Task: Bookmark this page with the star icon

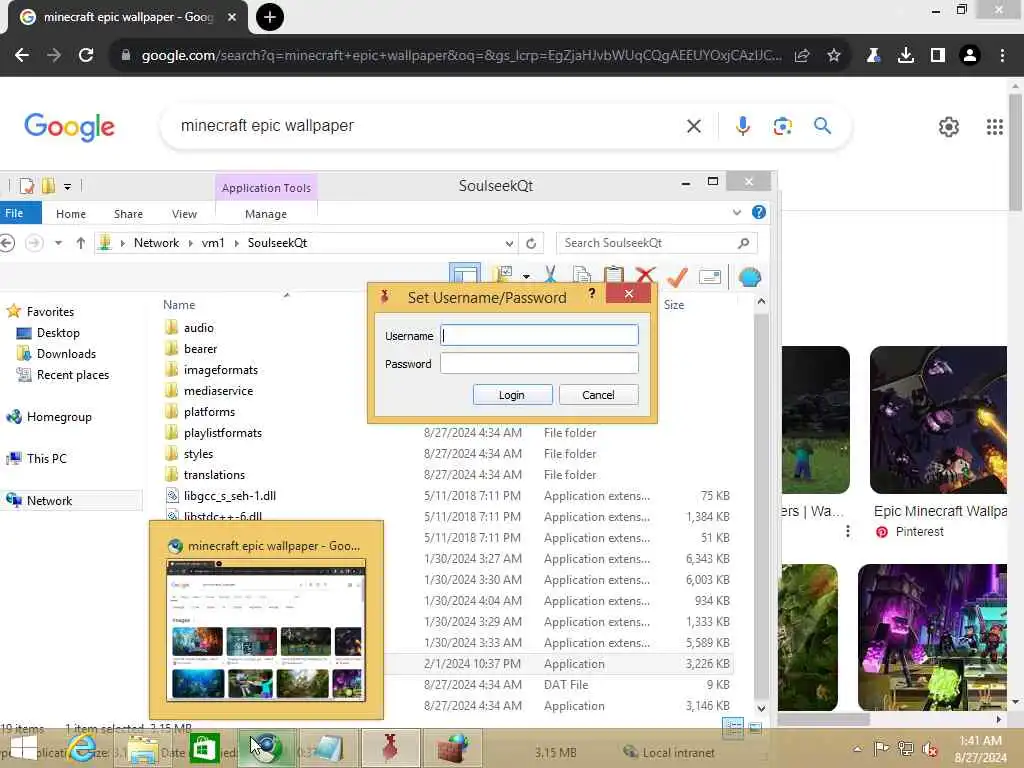Action: tap(834, 56)
